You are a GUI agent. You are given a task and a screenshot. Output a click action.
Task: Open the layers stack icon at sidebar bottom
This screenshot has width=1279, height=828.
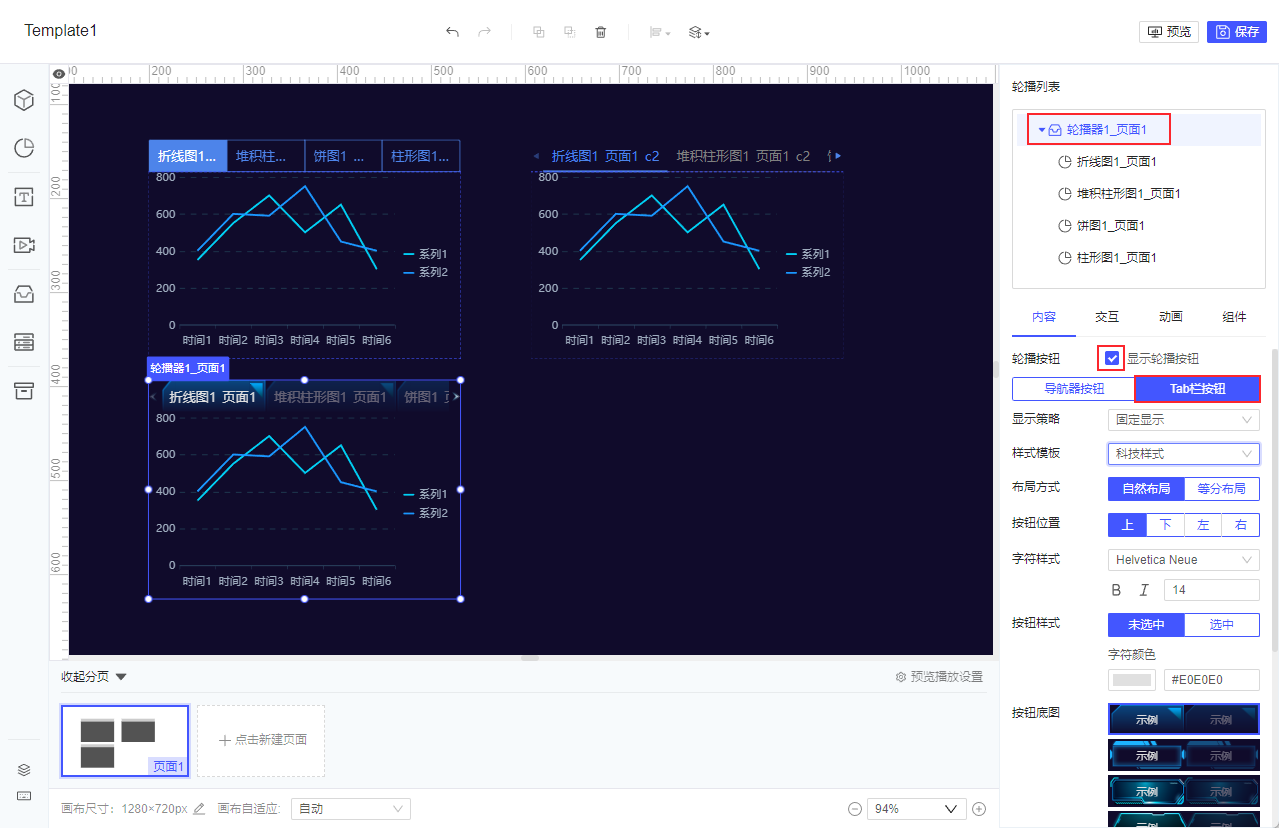point(24,770)
